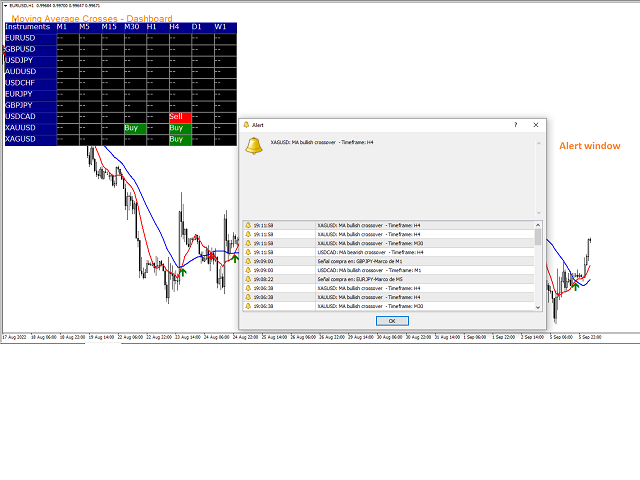
Task: Select the 19:11:58 XAGUSD bullish crossover H4 row
Action: [x=389, y=225]
